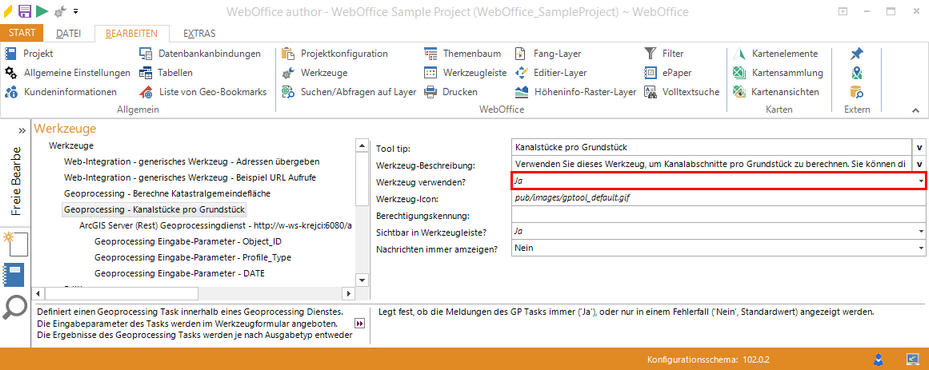Viewport: 929px width, 370px height.
Task: Open Datenbankanbindungen
Action: point(200,53)
